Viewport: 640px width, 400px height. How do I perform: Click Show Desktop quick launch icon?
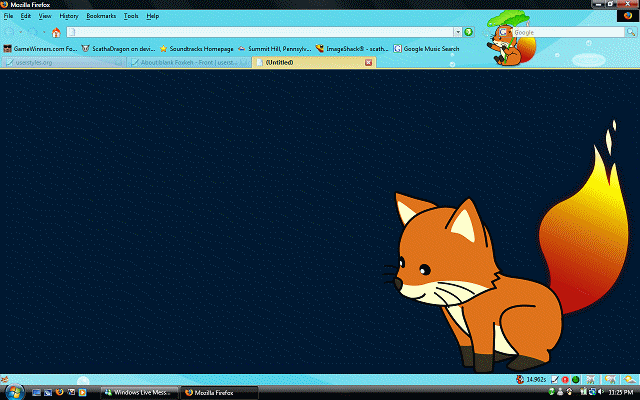pos(36,392)
